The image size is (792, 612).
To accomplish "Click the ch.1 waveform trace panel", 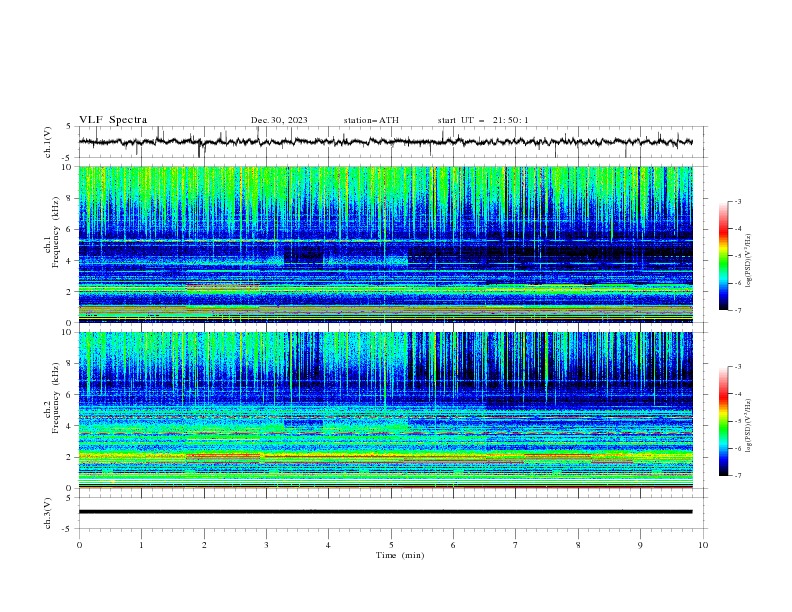I will click(393, 142).
